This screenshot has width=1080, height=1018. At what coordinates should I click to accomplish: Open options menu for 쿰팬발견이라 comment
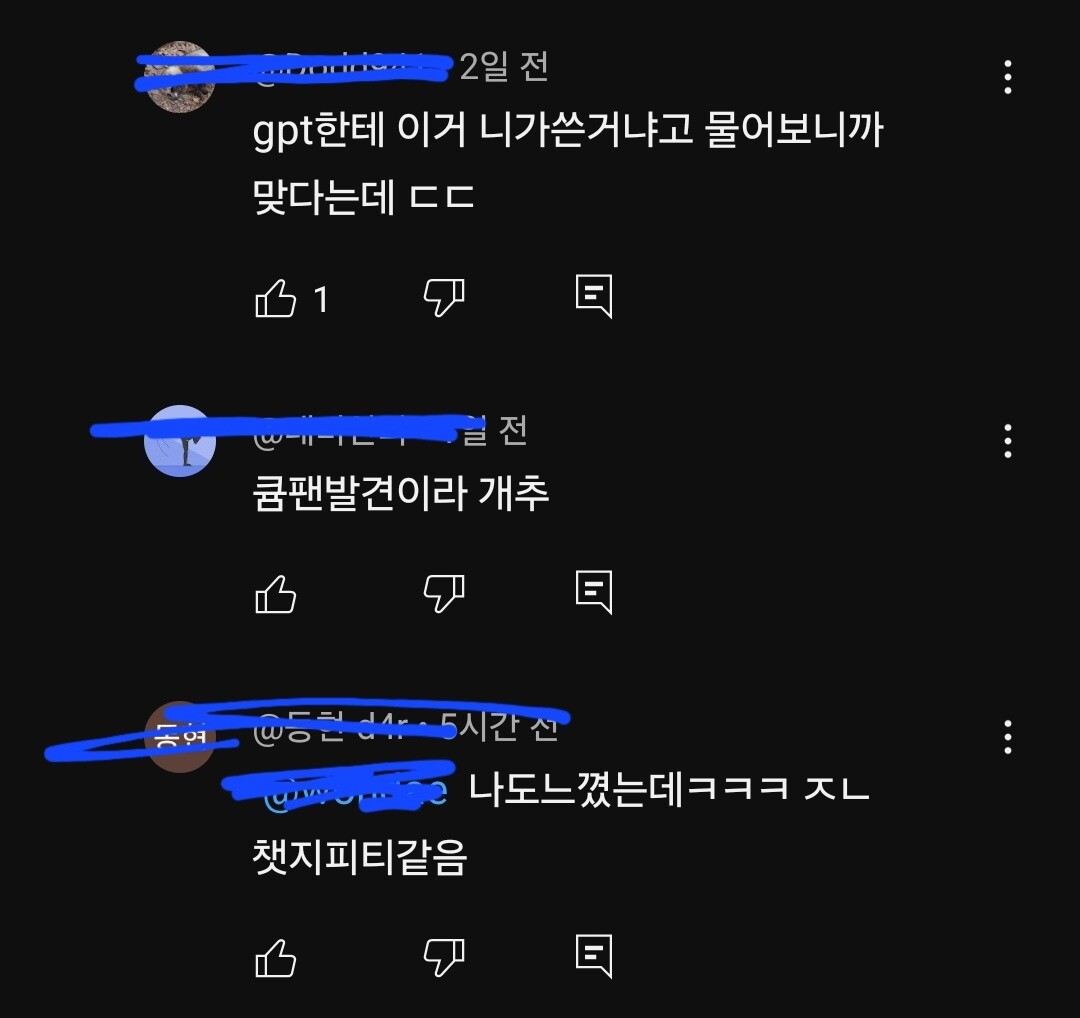(1008, 441)
